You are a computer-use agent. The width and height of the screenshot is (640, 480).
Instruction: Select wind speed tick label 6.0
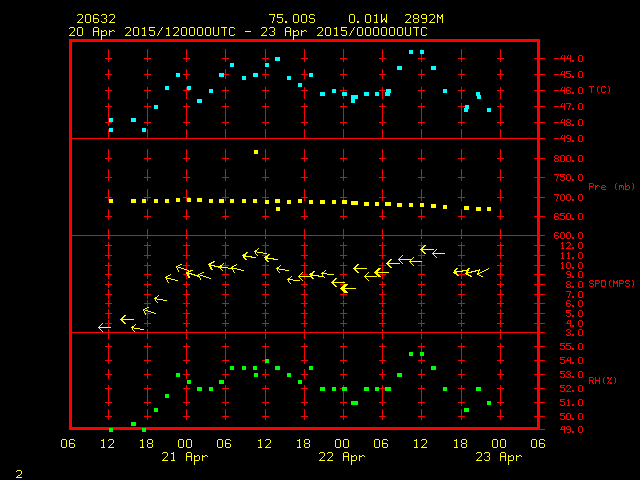(x=574, y=304)
